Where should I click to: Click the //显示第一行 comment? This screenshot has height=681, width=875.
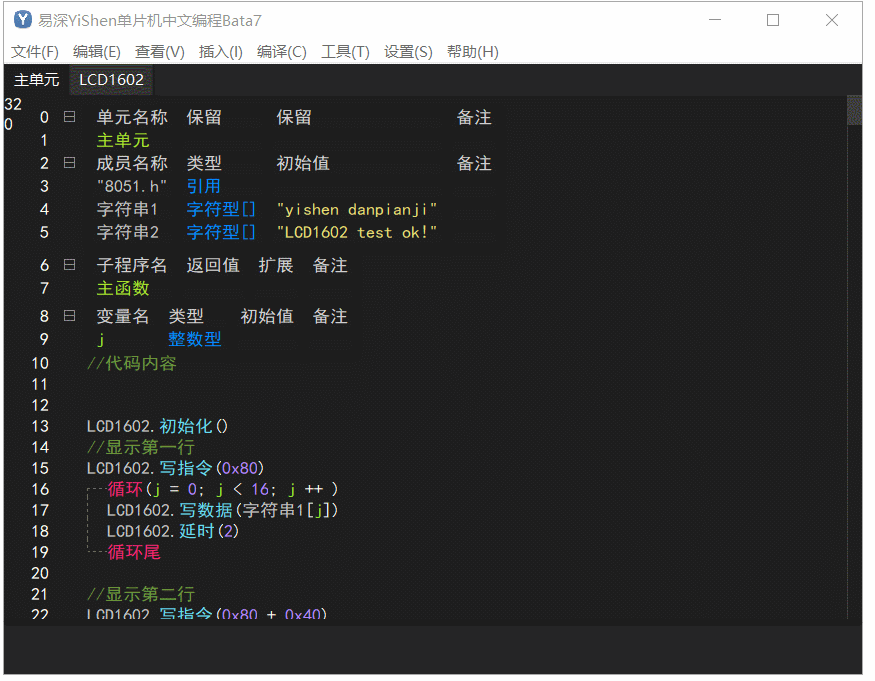point(141,447)
